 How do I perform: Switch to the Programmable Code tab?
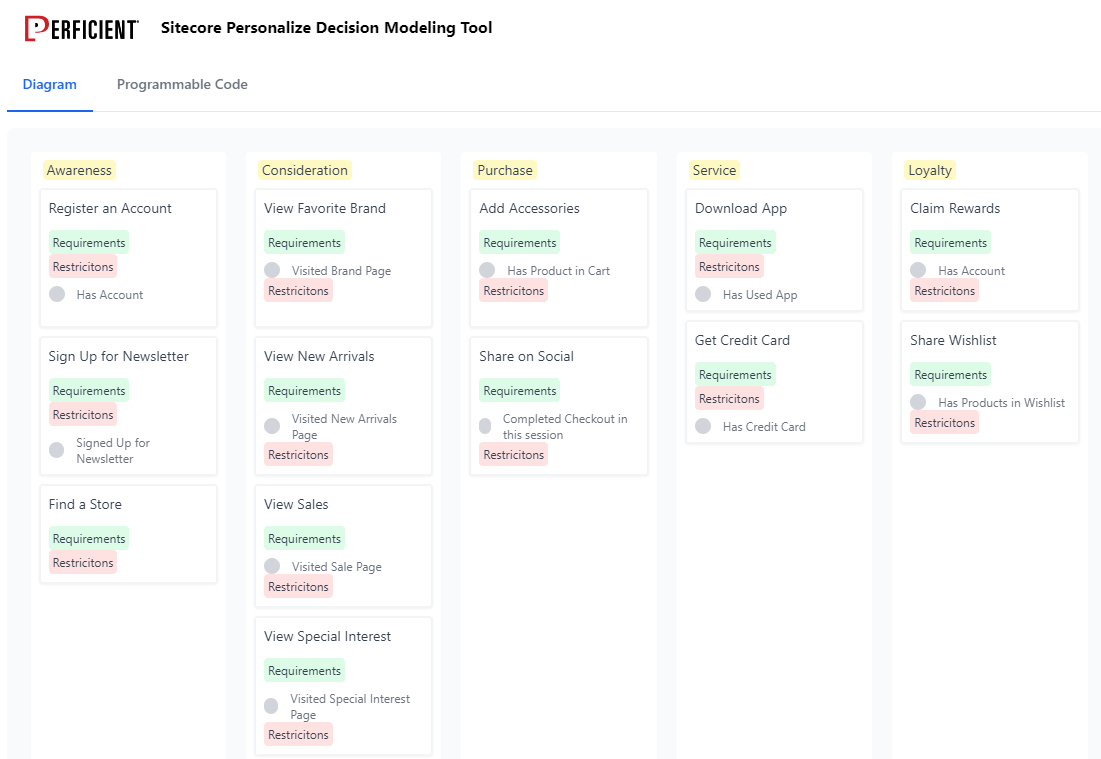pos(182,84)
